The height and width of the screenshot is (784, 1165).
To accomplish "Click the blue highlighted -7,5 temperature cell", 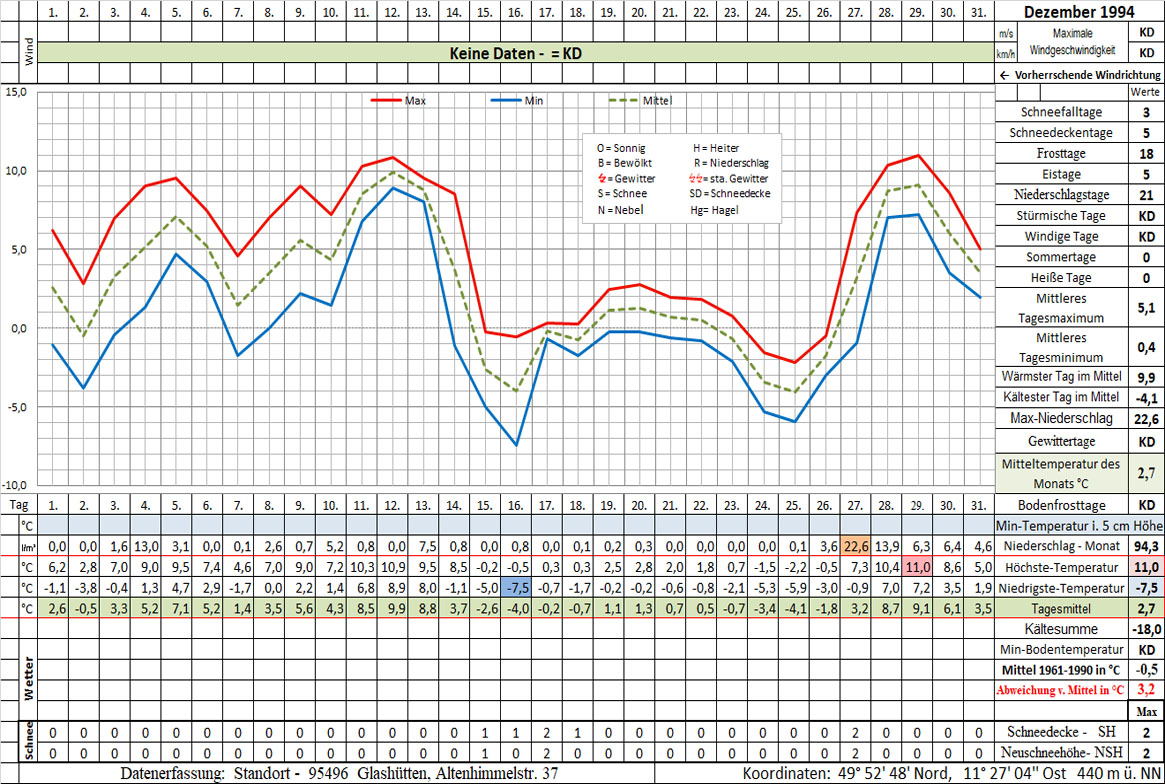I will pyautogui.click(x=515, y=587).
